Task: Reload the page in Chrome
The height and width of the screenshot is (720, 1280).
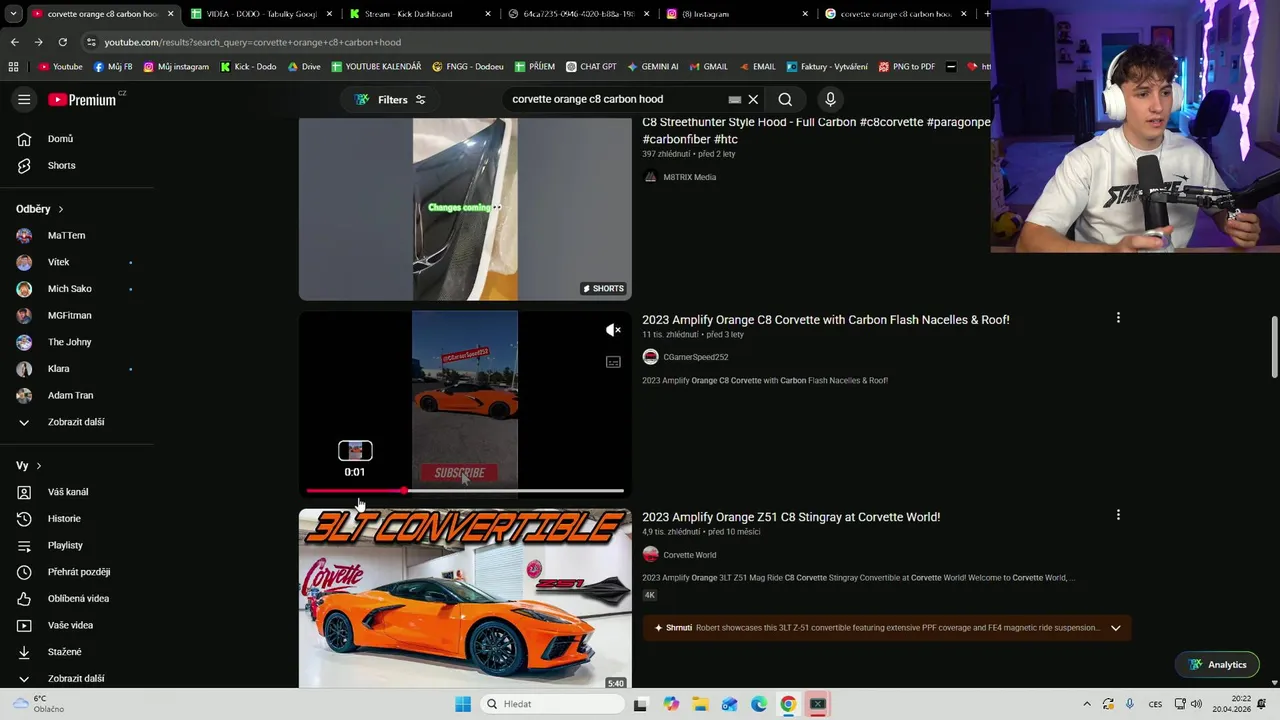Action: (62, 42)
